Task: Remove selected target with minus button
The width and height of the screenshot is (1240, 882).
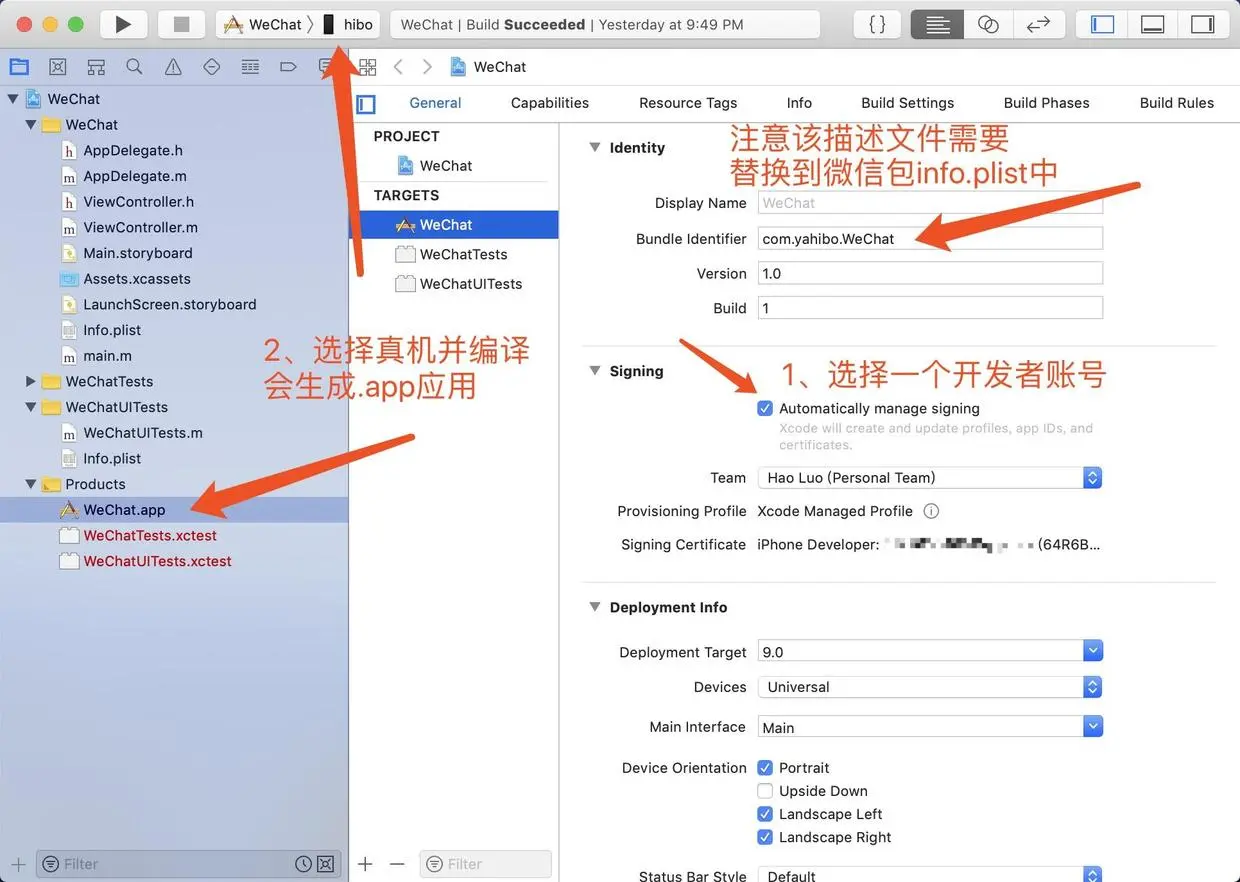Action: pos(397,864)
